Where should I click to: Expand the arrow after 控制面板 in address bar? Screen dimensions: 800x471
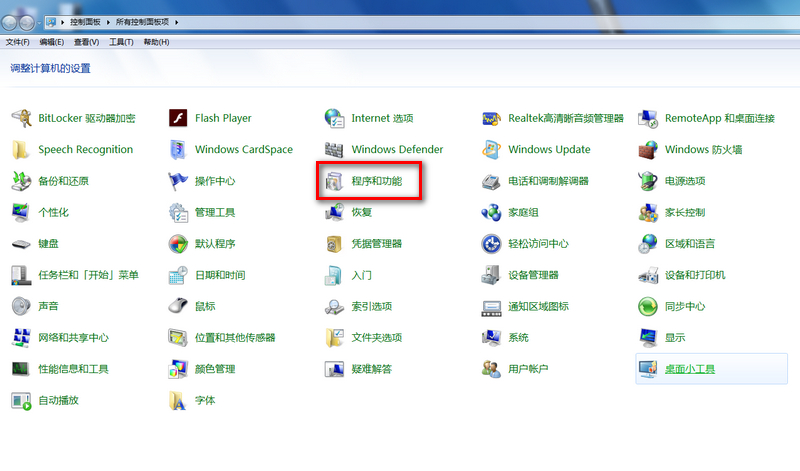coord(109,22)
